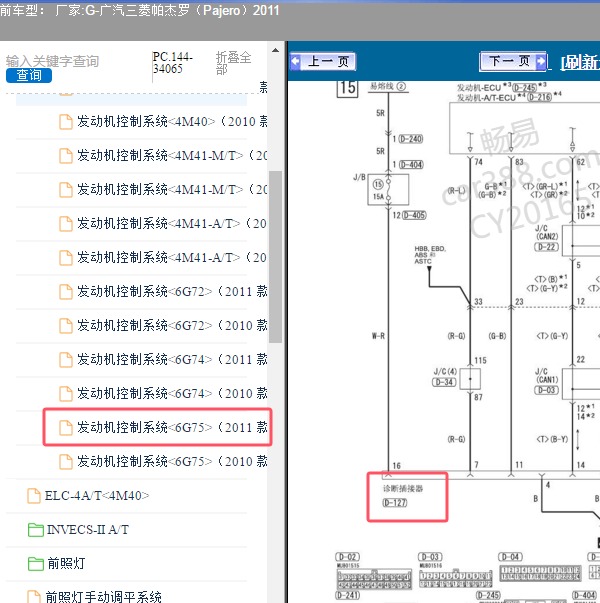Click the 15A fuse symbol in J/B

pyautogui.click(x=388, y=189)
